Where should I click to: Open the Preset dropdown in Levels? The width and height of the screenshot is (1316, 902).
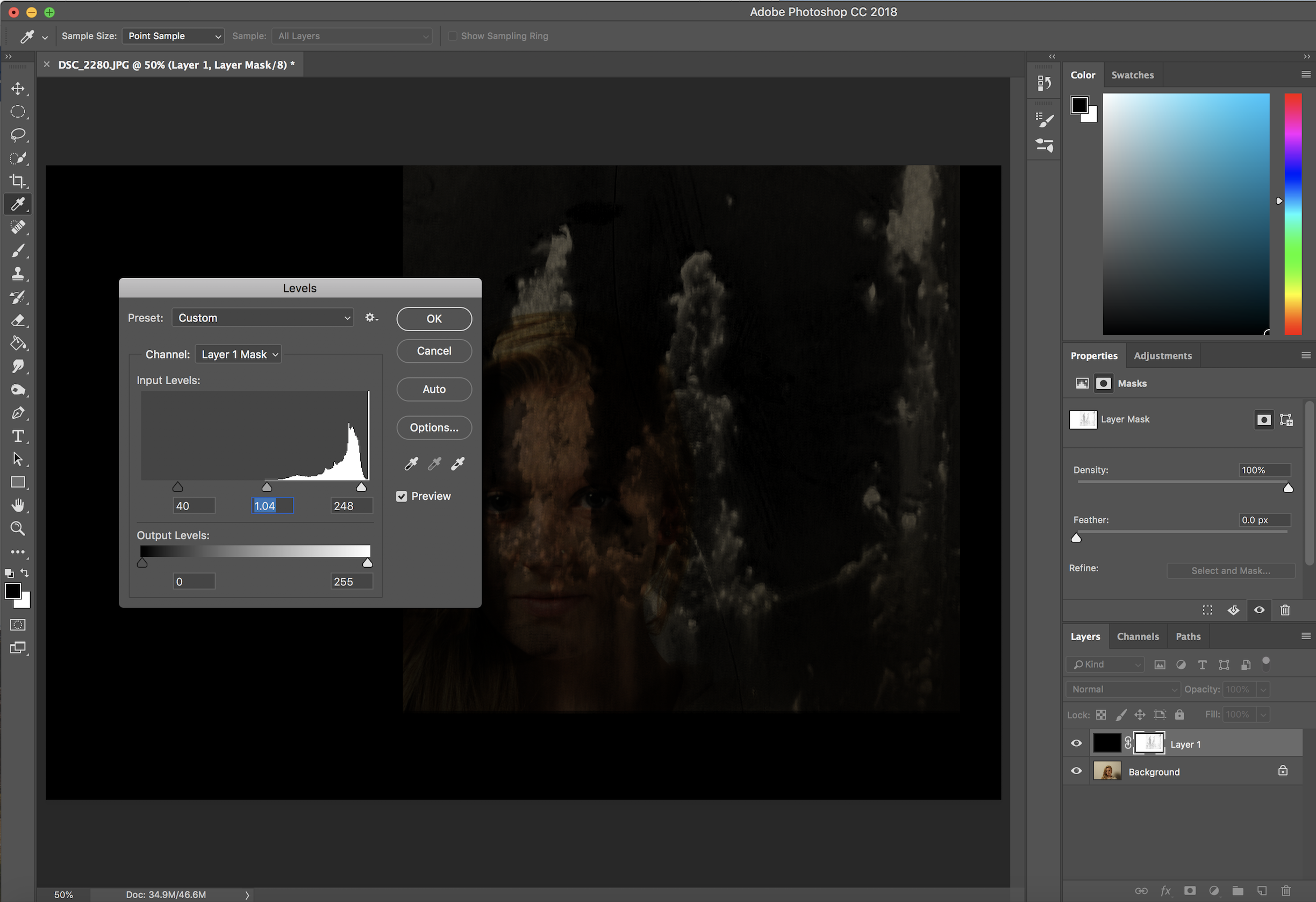(x=263, y=318)
